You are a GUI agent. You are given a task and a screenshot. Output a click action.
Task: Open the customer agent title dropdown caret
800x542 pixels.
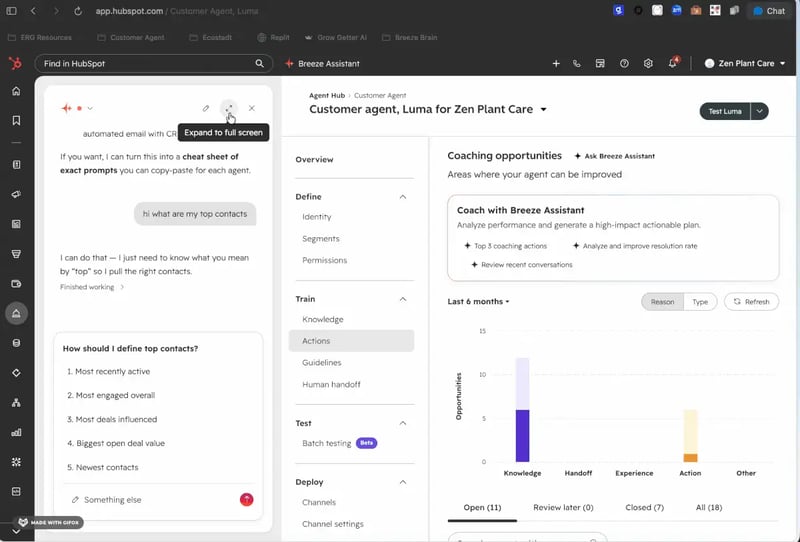543,109
